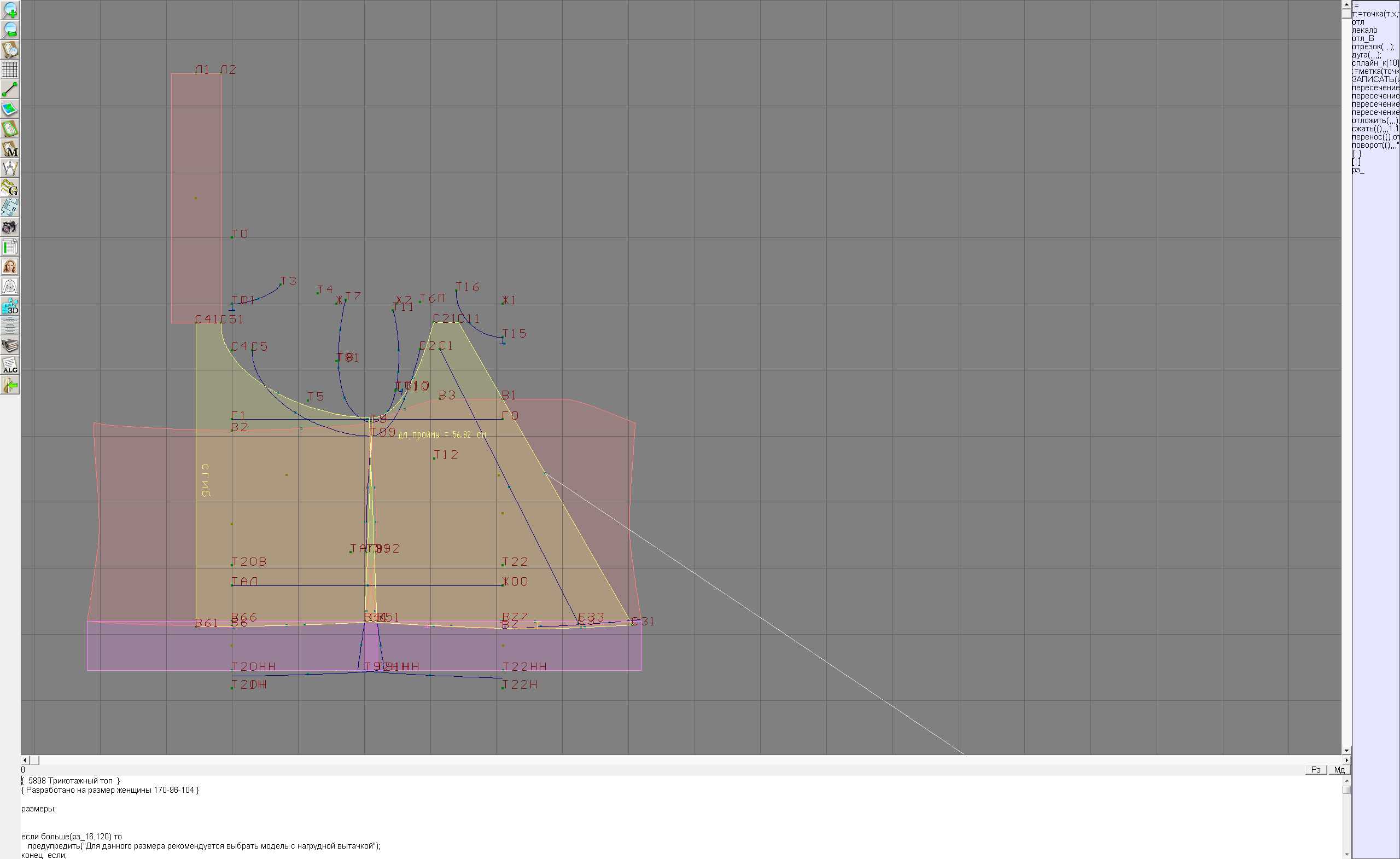Click the zoom in magnifier icon

click(10, 10)
